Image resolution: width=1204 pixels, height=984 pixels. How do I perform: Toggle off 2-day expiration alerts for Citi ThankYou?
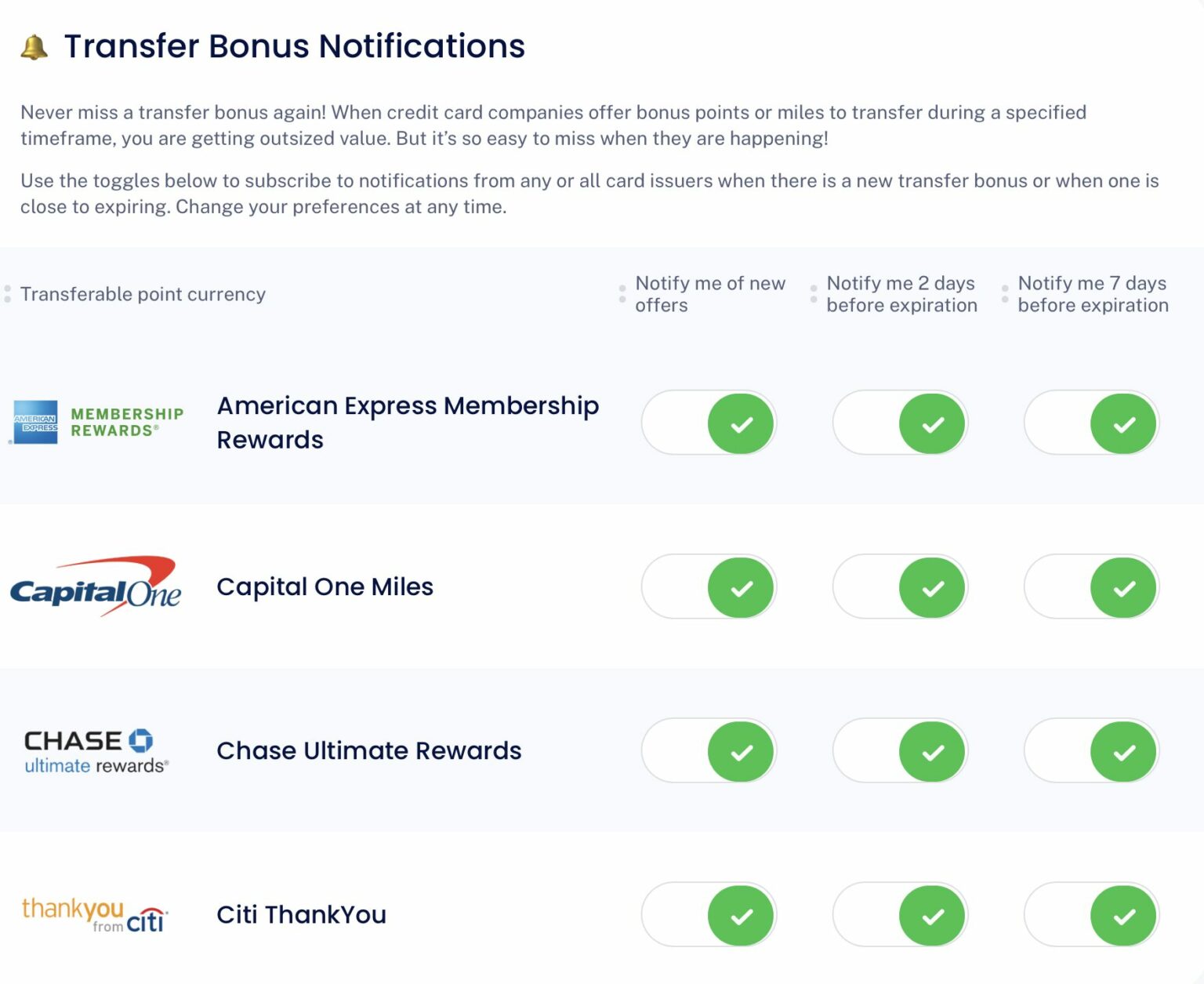click(x=900, y=914)
